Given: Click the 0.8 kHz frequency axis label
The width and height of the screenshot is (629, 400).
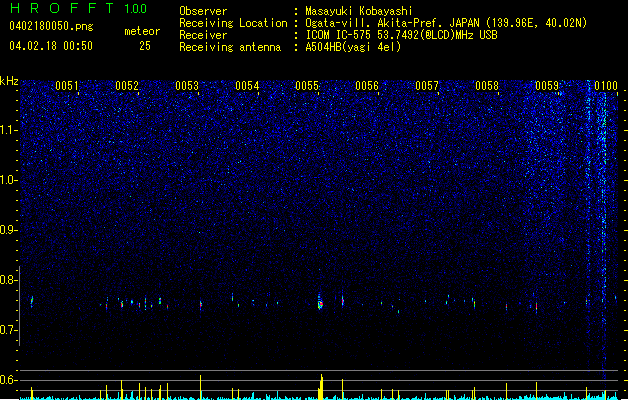Looking at the screenshot, I should (x=8, y=280).
